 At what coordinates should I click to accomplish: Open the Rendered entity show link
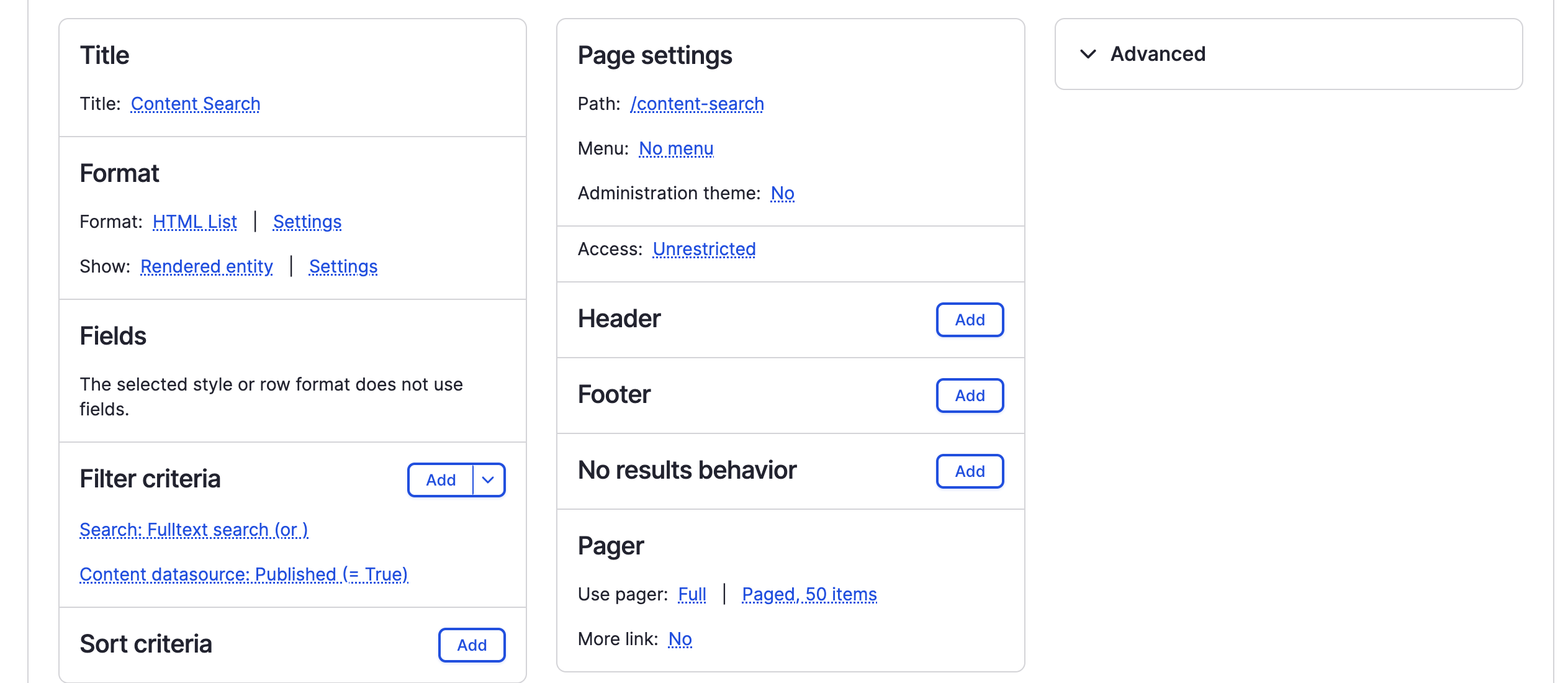(207, 266)
